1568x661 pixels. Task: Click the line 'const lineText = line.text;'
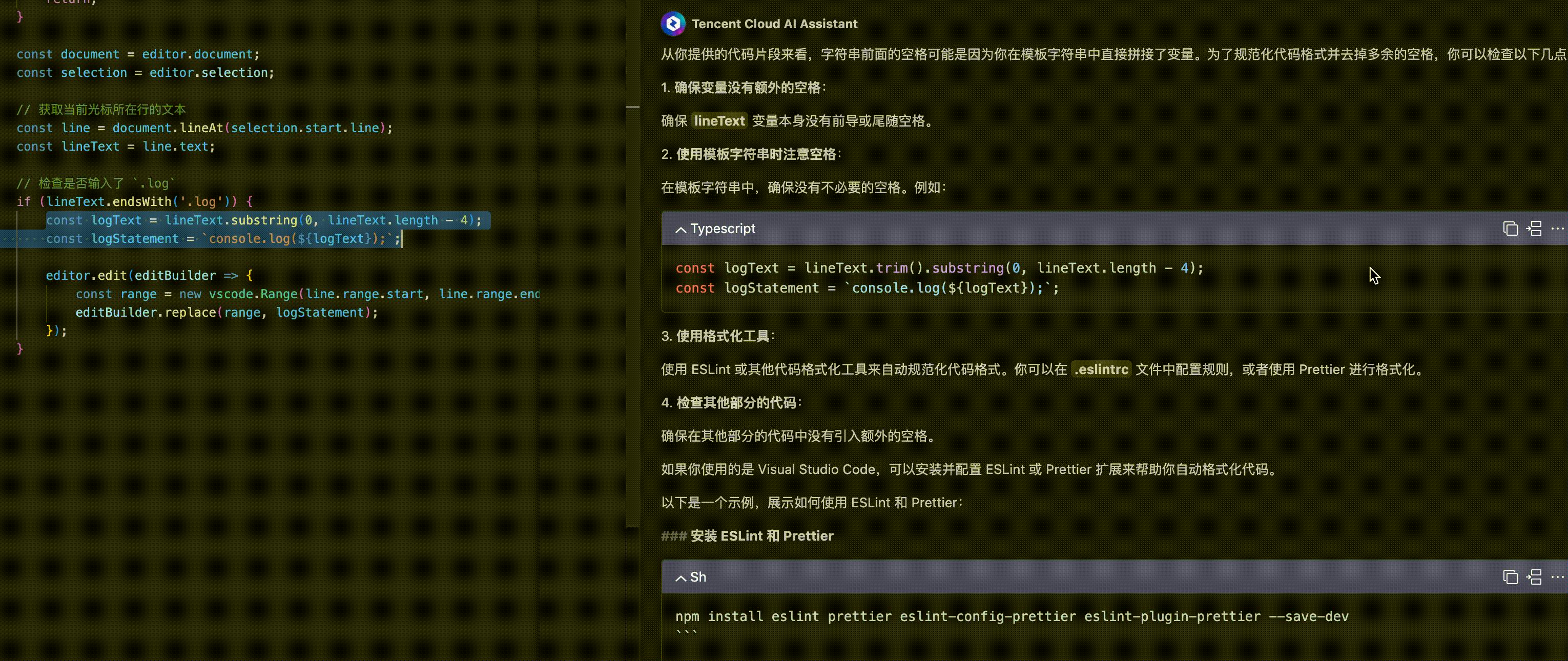point(116,146)
